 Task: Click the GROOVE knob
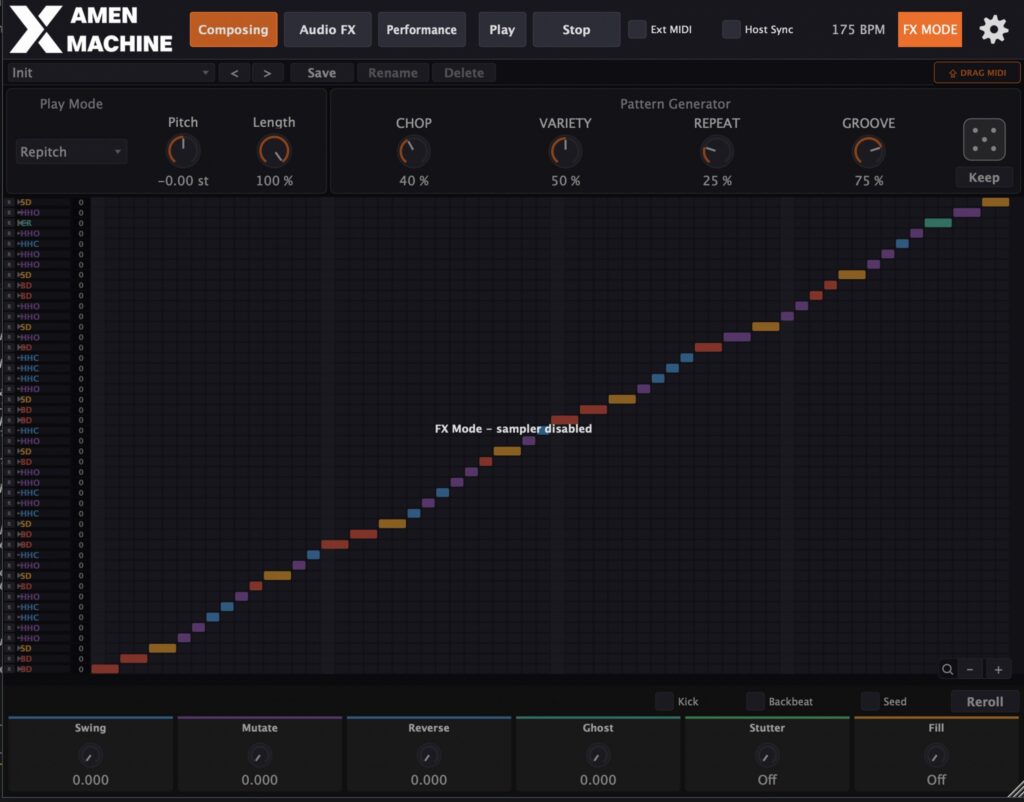pyautogui.click(x=869, y=152)
